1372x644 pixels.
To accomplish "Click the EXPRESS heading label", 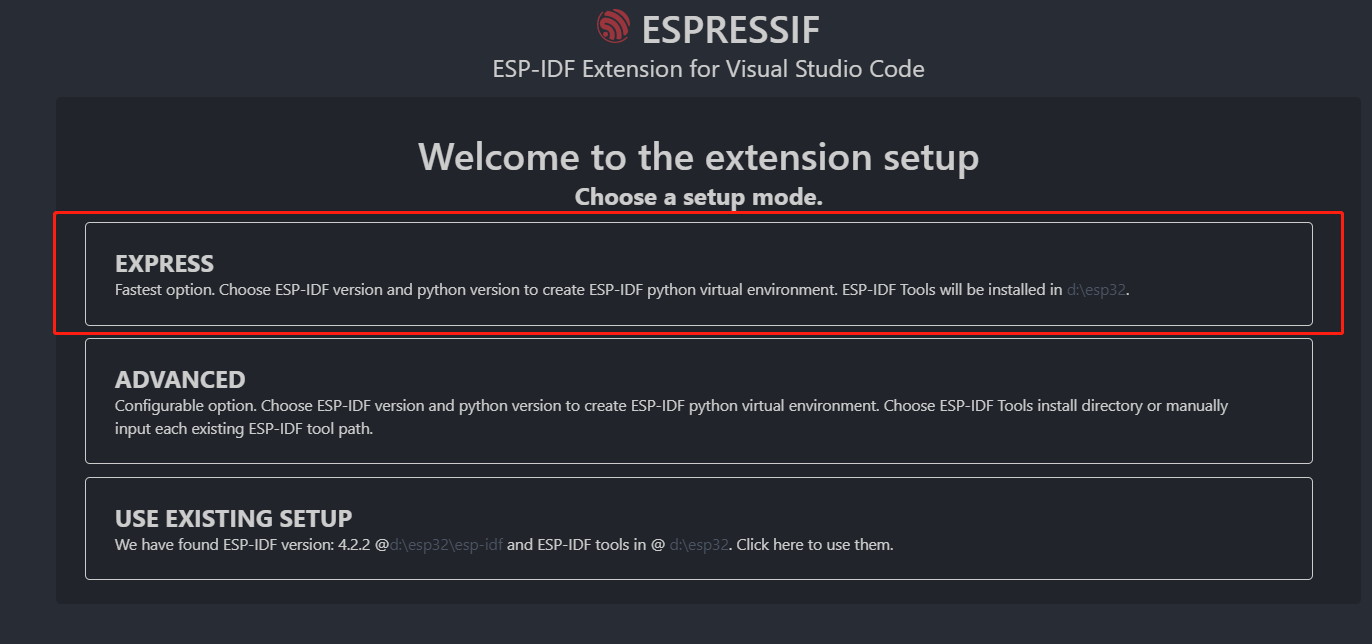I will click(x=164, y=263).
